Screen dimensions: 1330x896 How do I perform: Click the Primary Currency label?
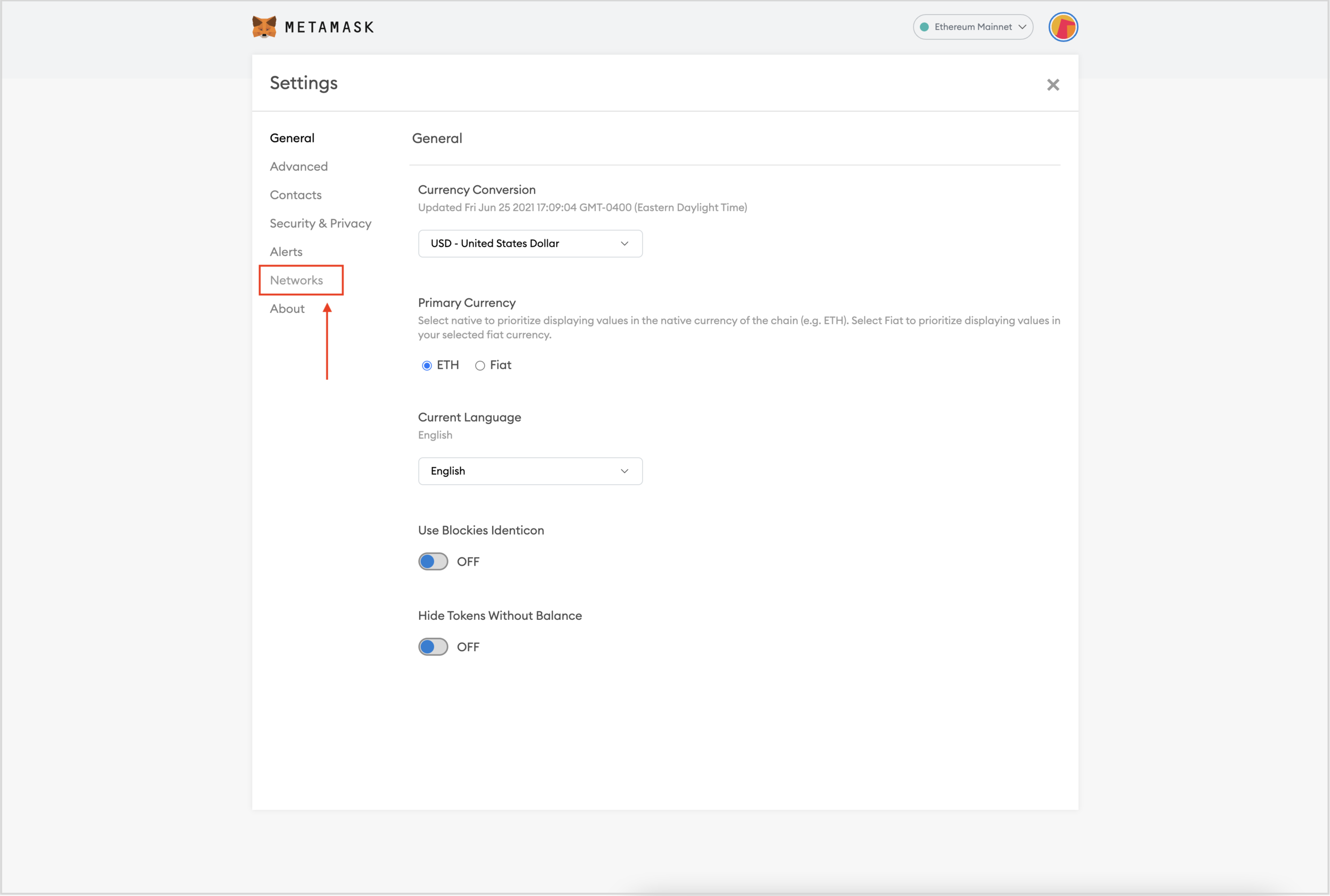click(466, 303)
